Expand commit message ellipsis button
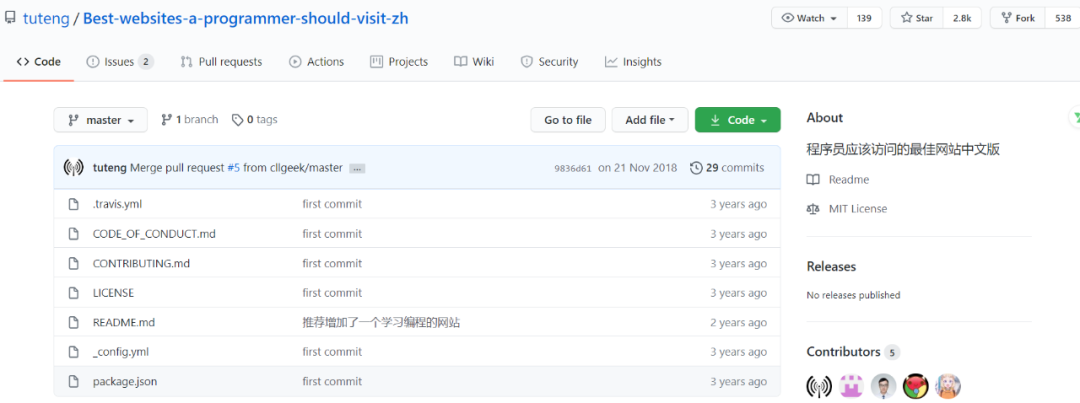 pos(356,169)
